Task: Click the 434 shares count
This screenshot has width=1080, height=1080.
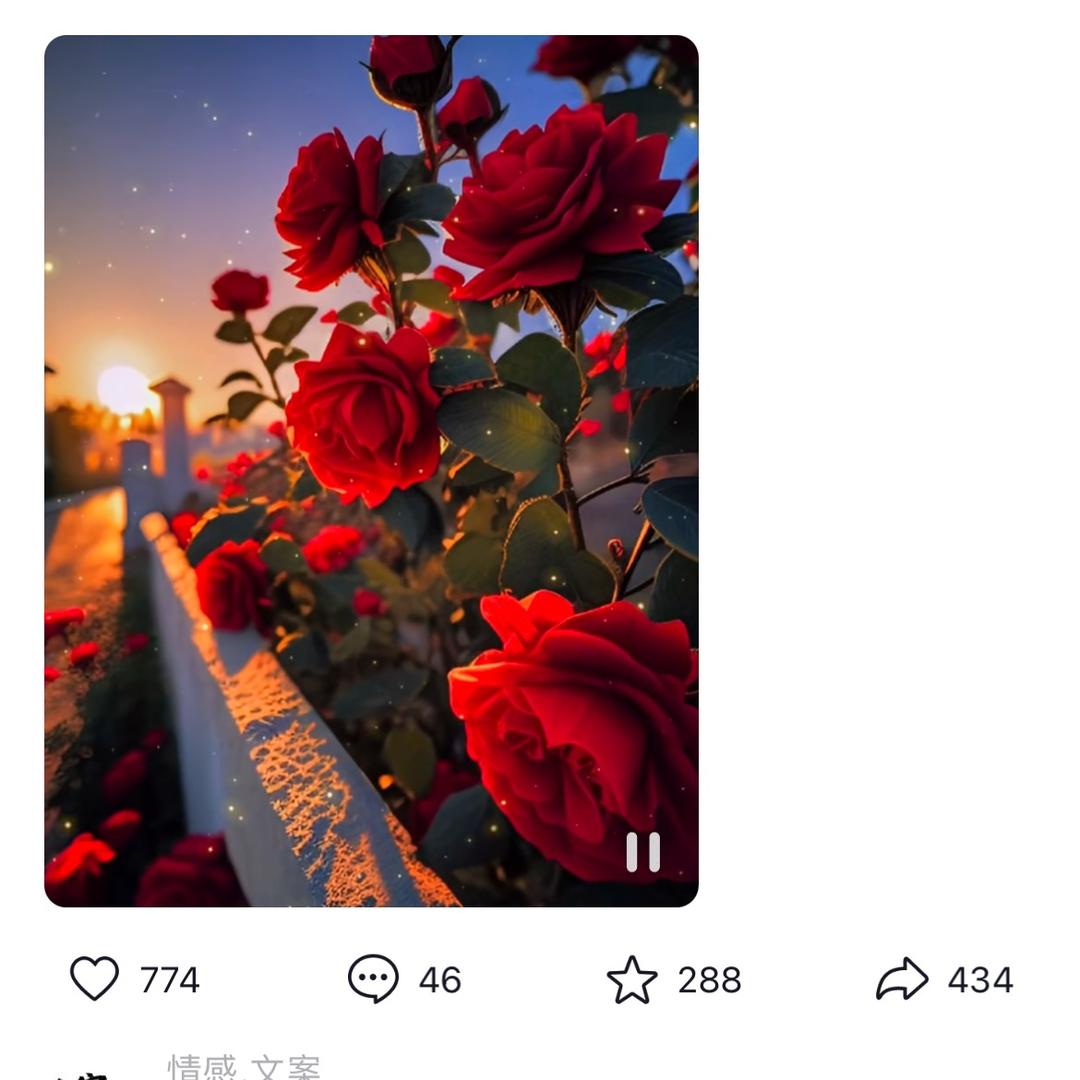Action: pyautogui.click(x=980, y=980)
